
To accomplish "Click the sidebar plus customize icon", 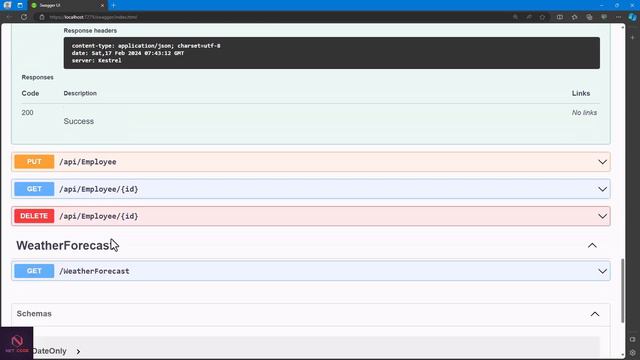I will click(633, 38).
